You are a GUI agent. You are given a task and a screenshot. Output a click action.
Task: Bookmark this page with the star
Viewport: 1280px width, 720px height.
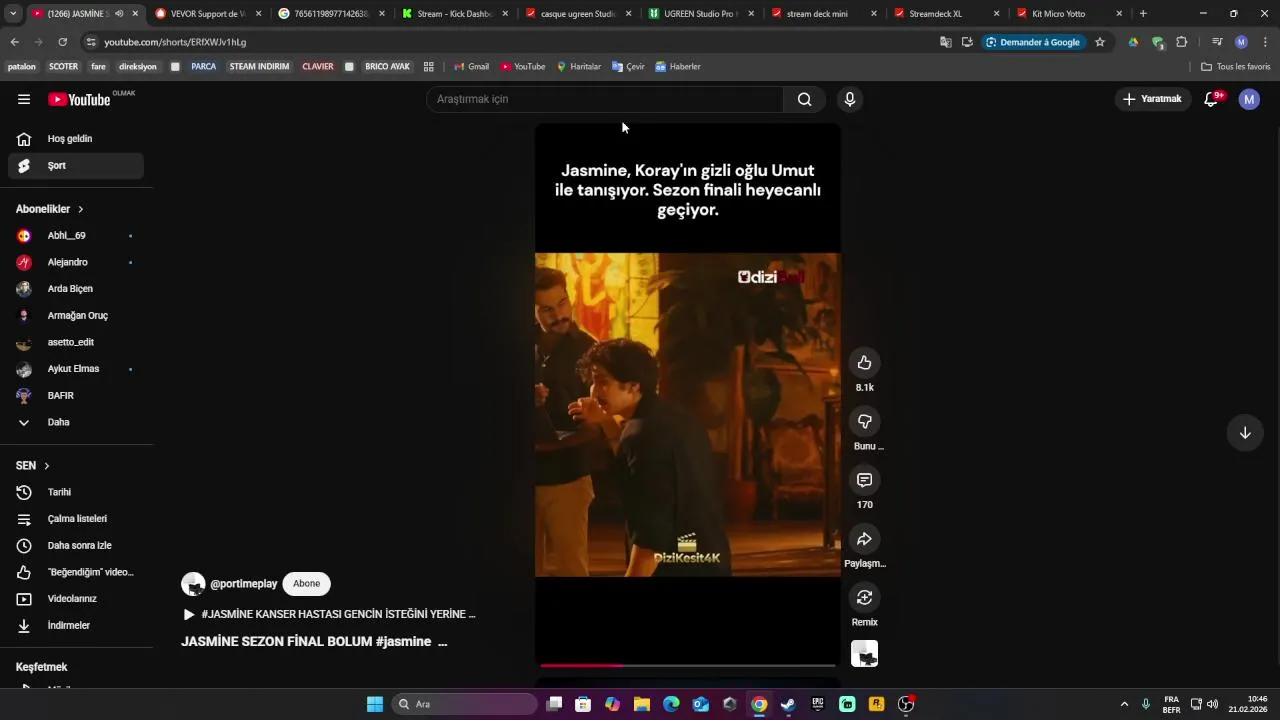[1100, 42]
